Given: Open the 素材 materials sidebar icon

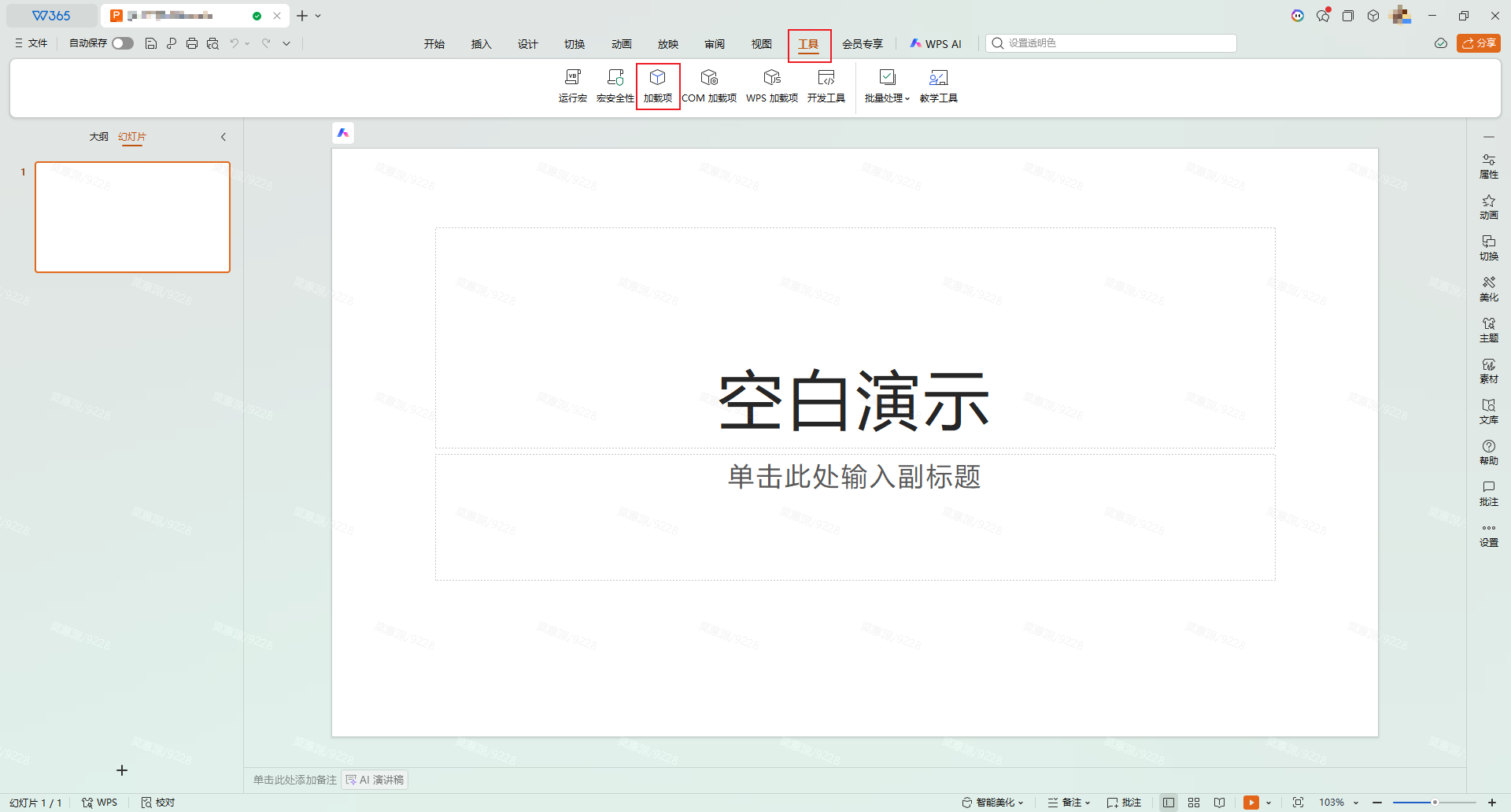Looking at the screenshot, I should pyautogui.click(x=1488, y=370).
